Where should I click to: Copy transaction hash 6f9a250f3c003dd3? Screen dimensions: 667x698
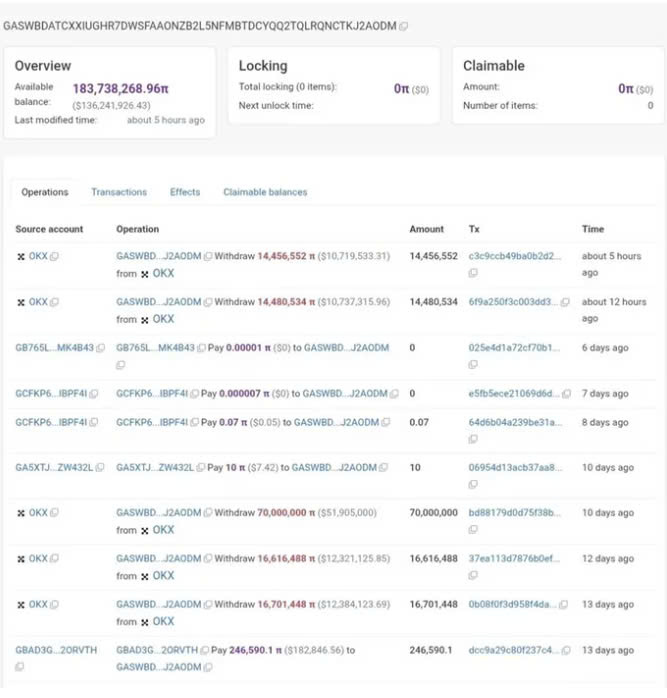pos(565,302)
